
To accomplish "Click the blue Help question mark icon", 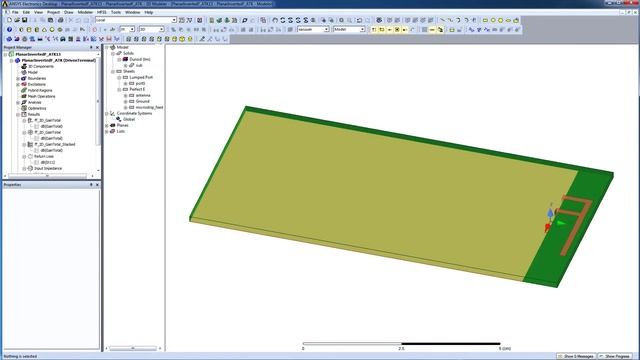I will (x=9, y=29).
